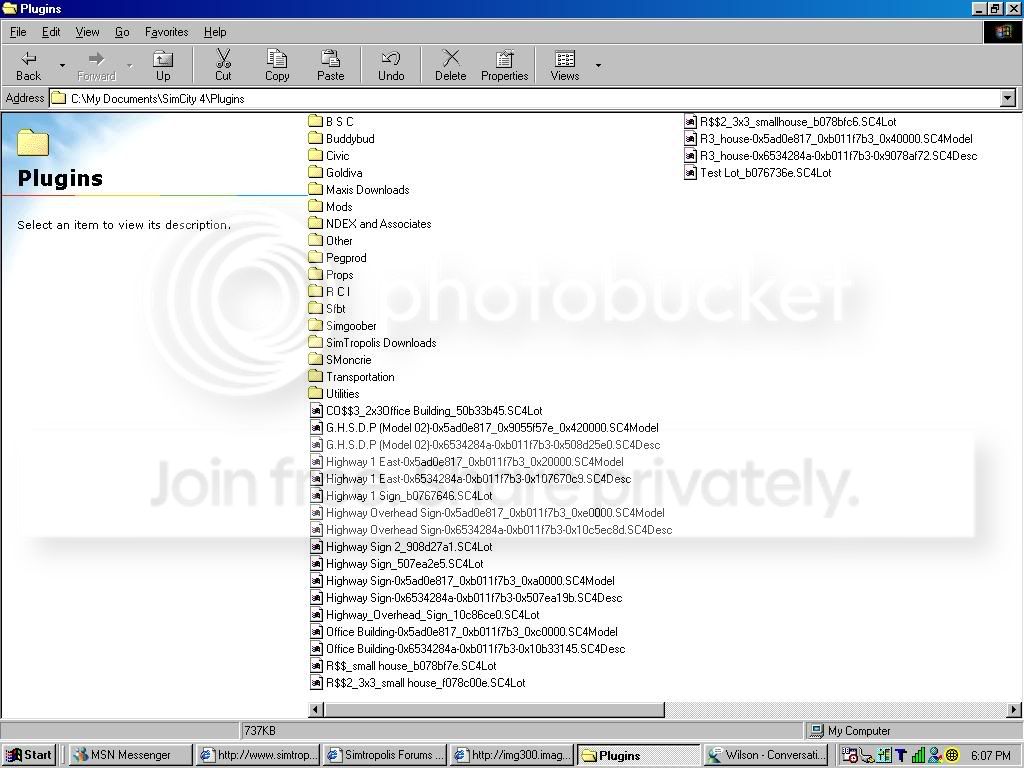The image size is (1024, 768).
Task: Select the Goldiva folder
Action: coord(335,172)
